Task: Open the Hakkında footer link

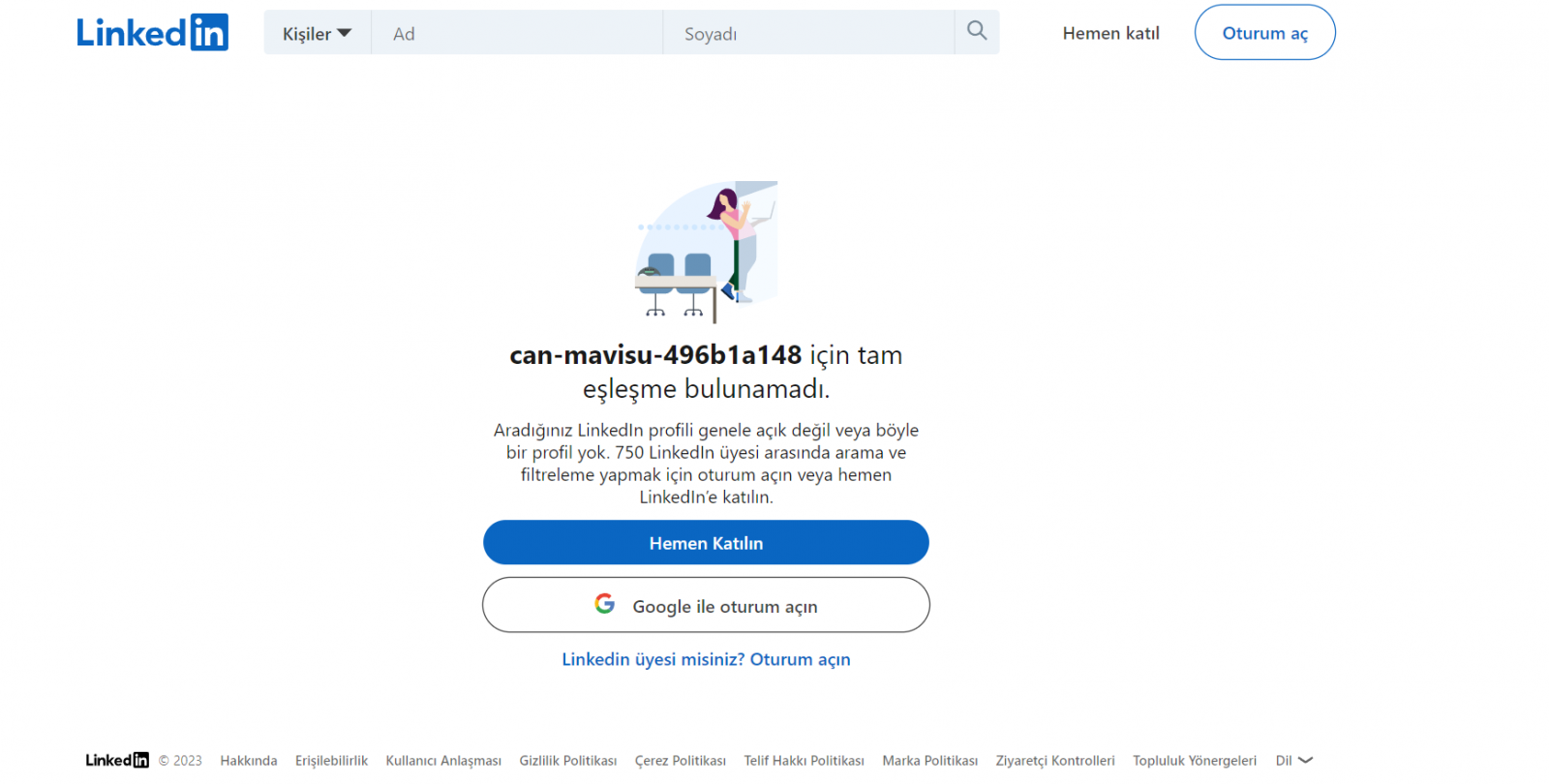Action: [x=249, y=761]
